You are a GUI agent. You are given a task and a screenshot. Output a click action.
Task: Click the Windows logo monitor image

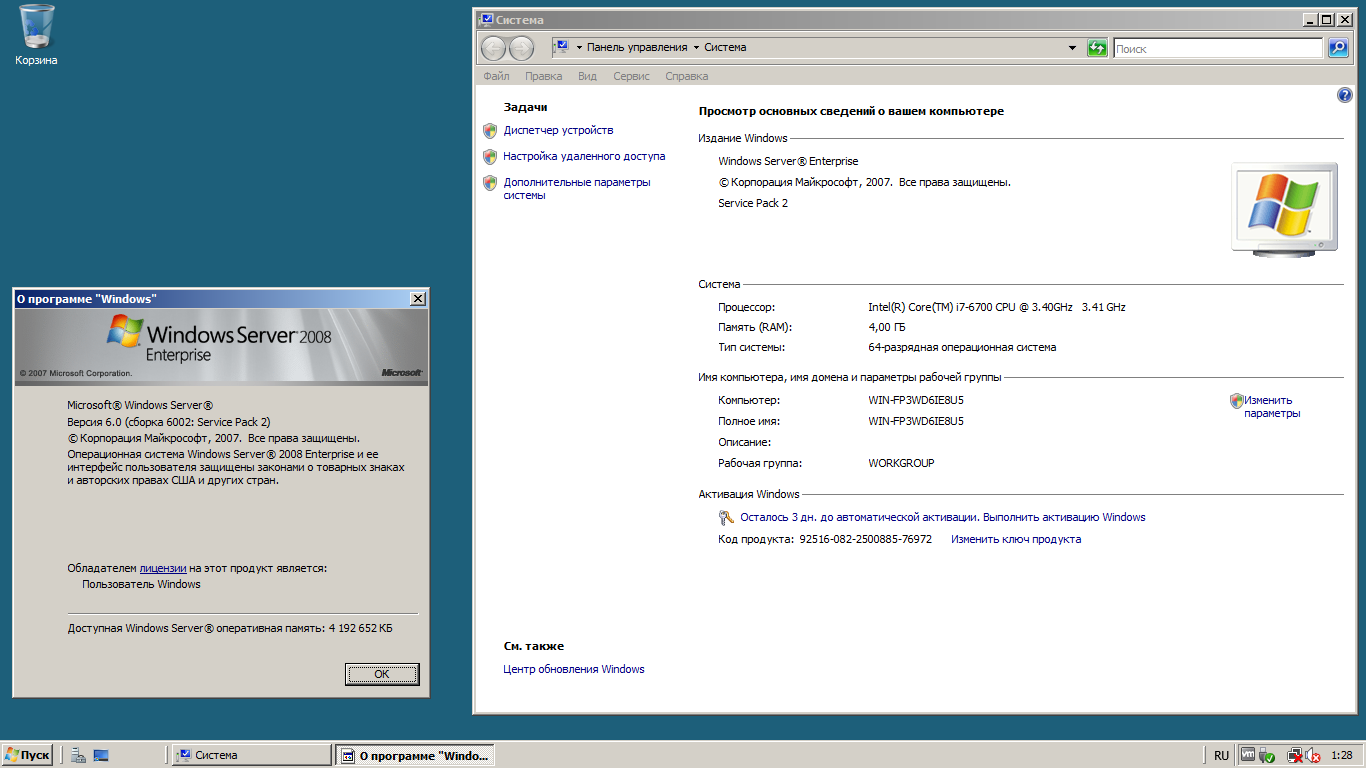pos(1284,210)
